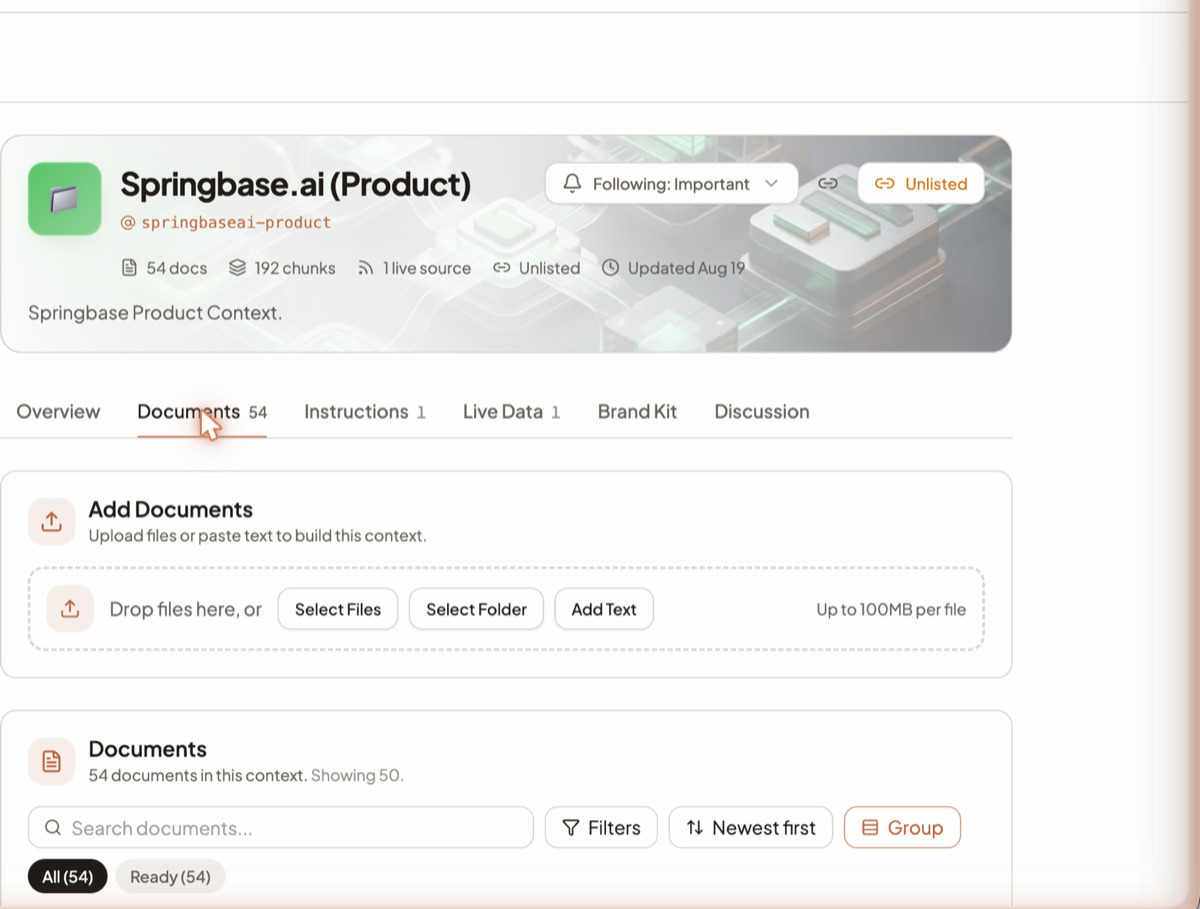Open the Newest first sort dropdown
The image size is (1200, 909).
(x=750, y=828)
